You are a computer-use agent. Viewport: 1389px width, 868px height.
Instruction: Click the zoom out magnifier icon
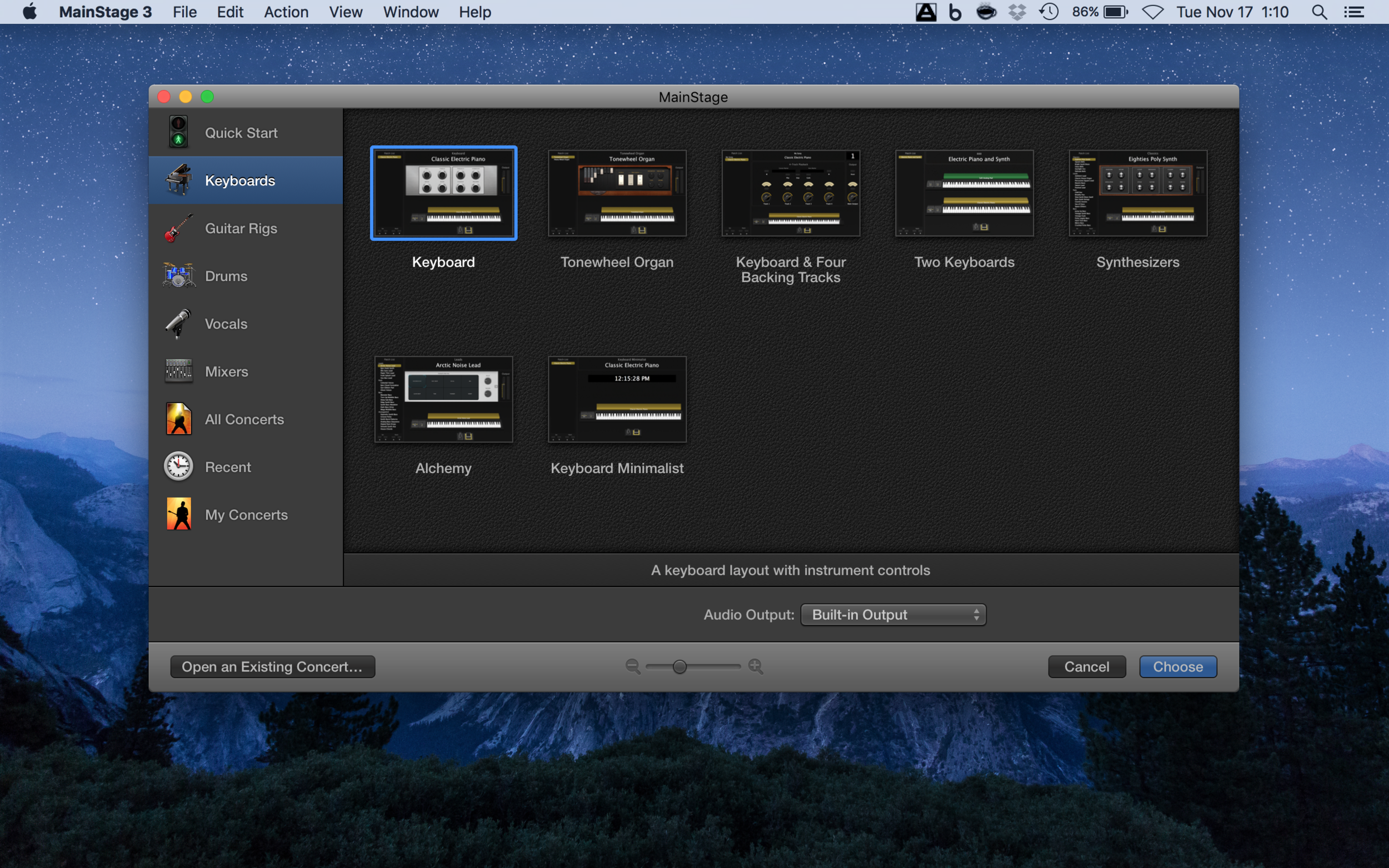point(633,666)
